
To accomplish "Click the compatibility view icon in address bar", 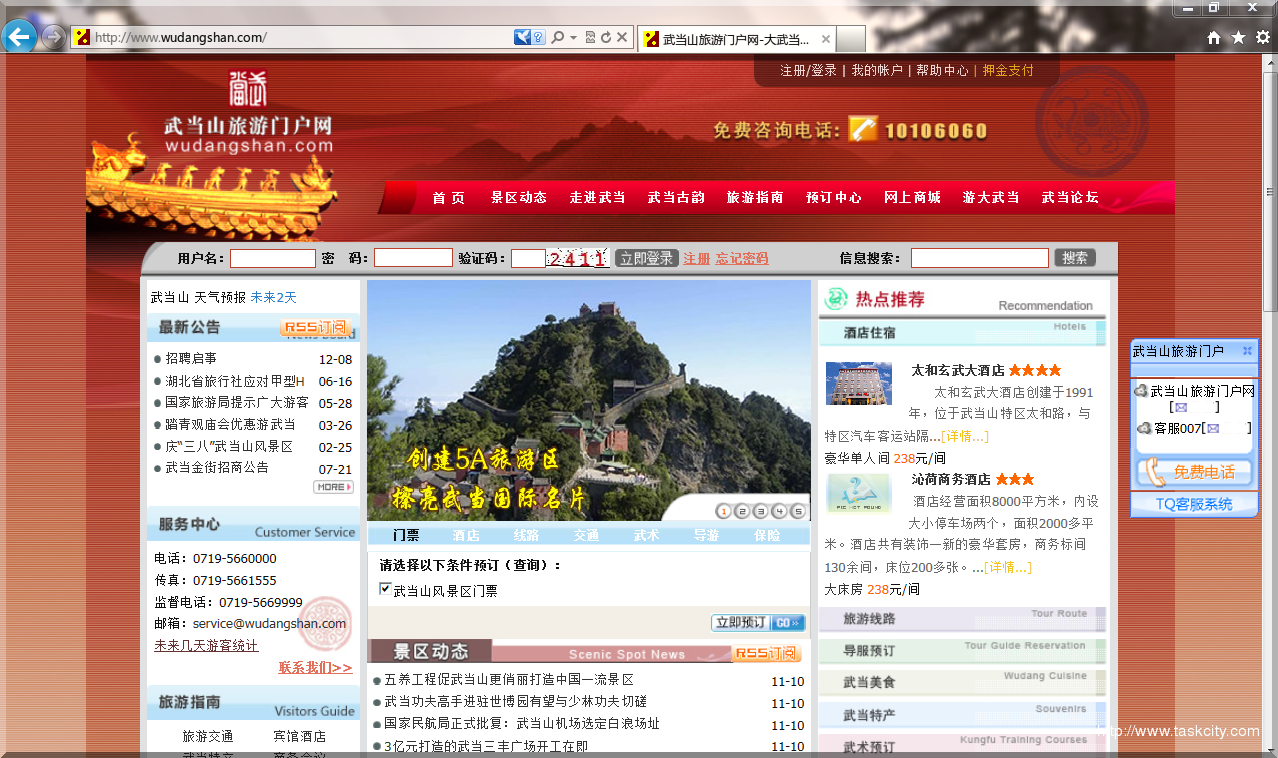I will 590,38.
